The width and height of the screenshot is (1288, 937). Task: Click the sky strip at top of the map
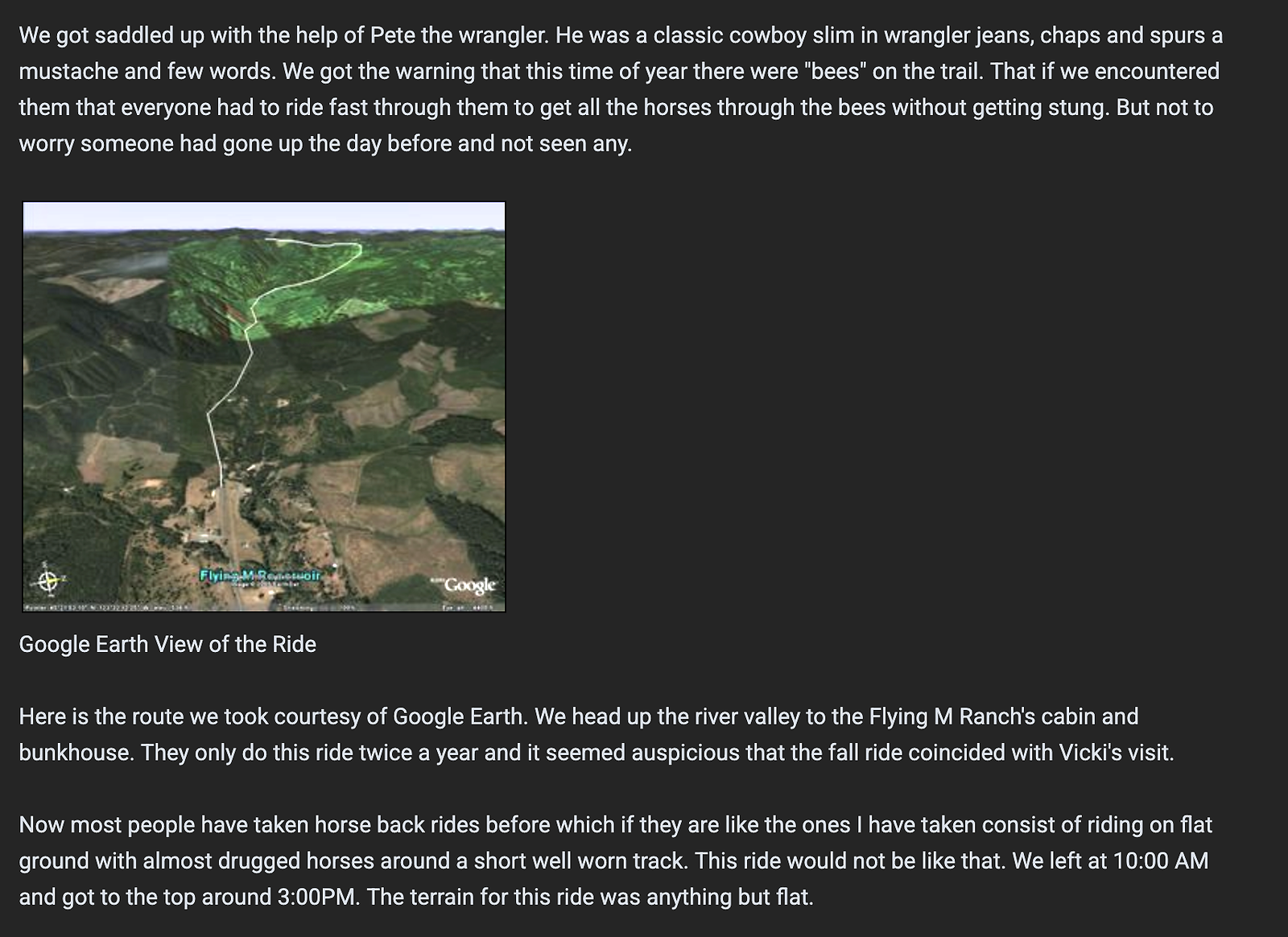coord(264,215)
